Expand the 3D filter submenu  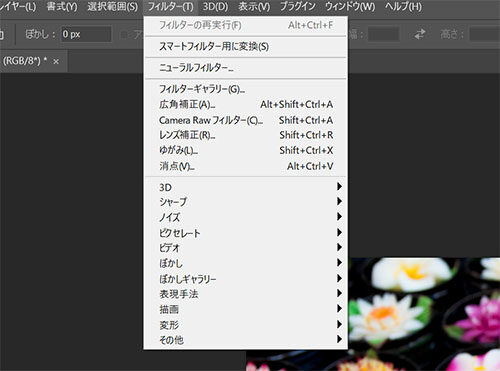[x=246, y=187]
